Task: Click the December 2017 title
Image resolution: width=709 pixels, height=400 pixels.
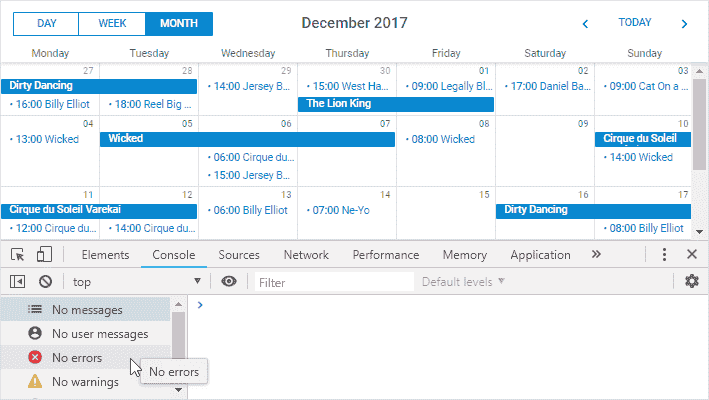Action: pyautogui.click(x=354, y=23)
